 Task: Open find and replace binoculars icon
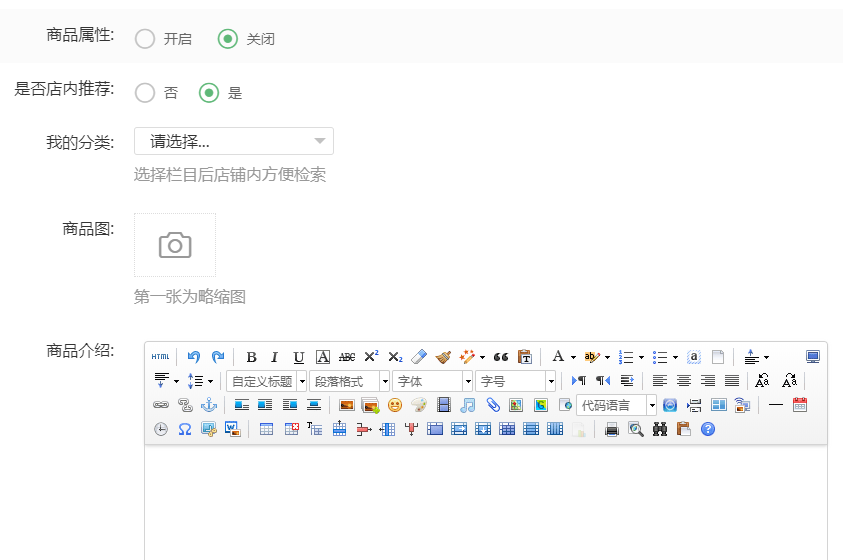660,429
